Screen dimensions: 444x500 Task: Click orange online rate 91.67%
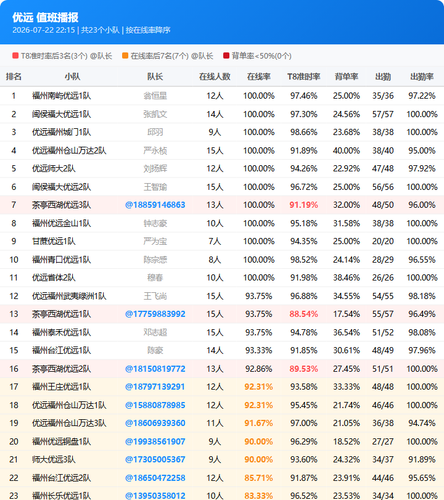[259, 423]
